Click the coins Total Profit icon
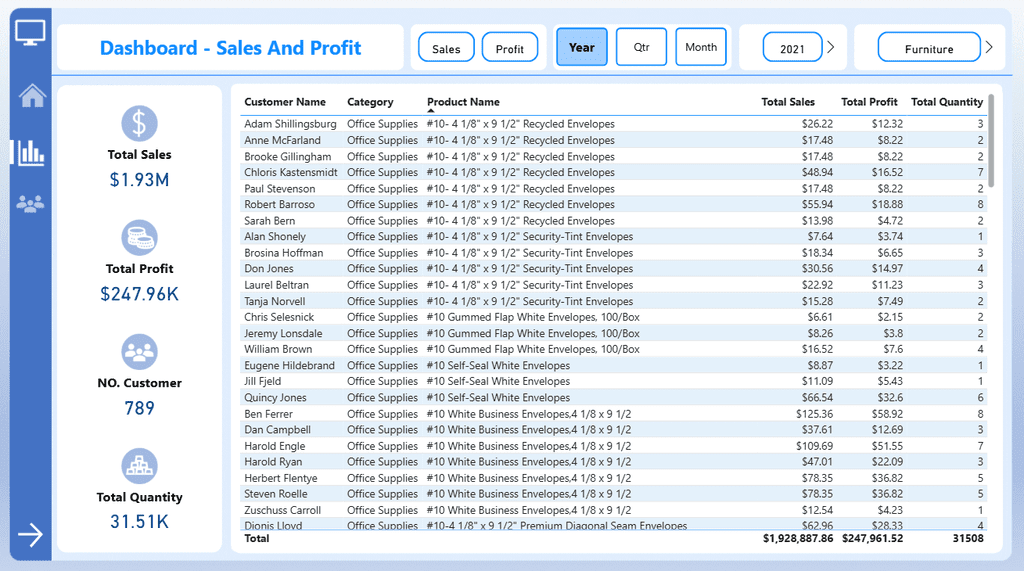 coord(139,238)
